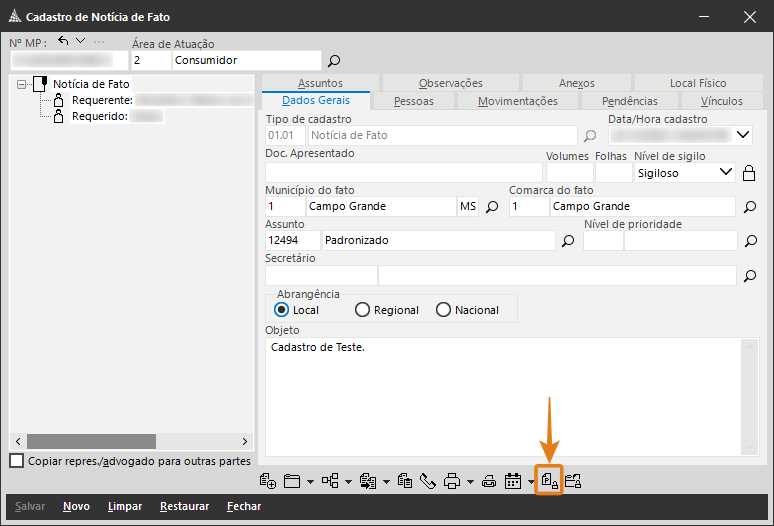Click the folder icon in bottom toolbar
The height and width of the screenshot is (526, 774).
click(x=292, y=481)
